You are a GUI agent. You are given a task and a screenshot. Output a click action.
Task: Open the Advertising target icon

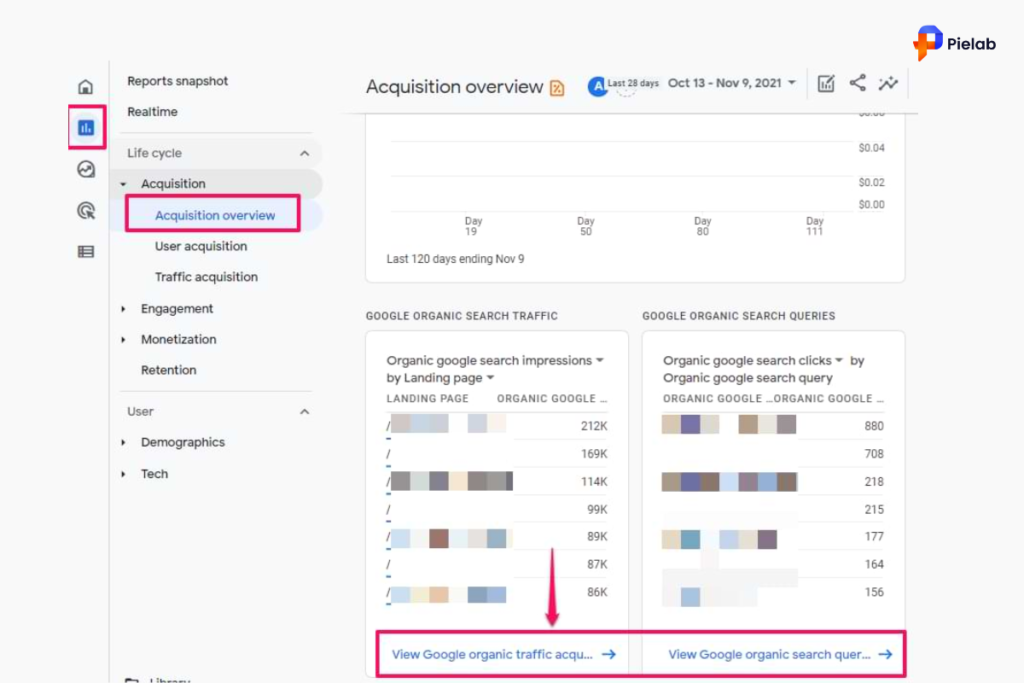tap(86, 210)
